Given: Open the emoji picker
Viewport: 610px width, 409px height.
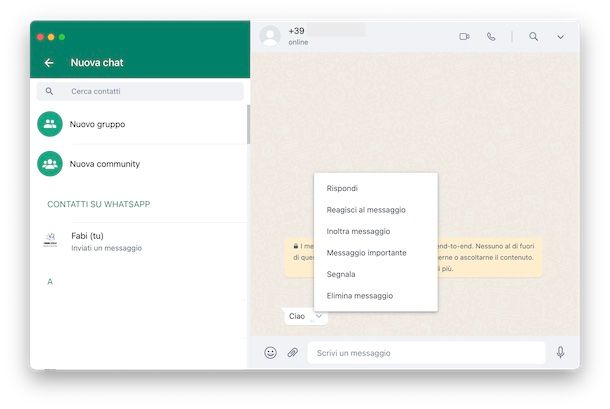Looking at the screenshot, I should coord(270,353).
